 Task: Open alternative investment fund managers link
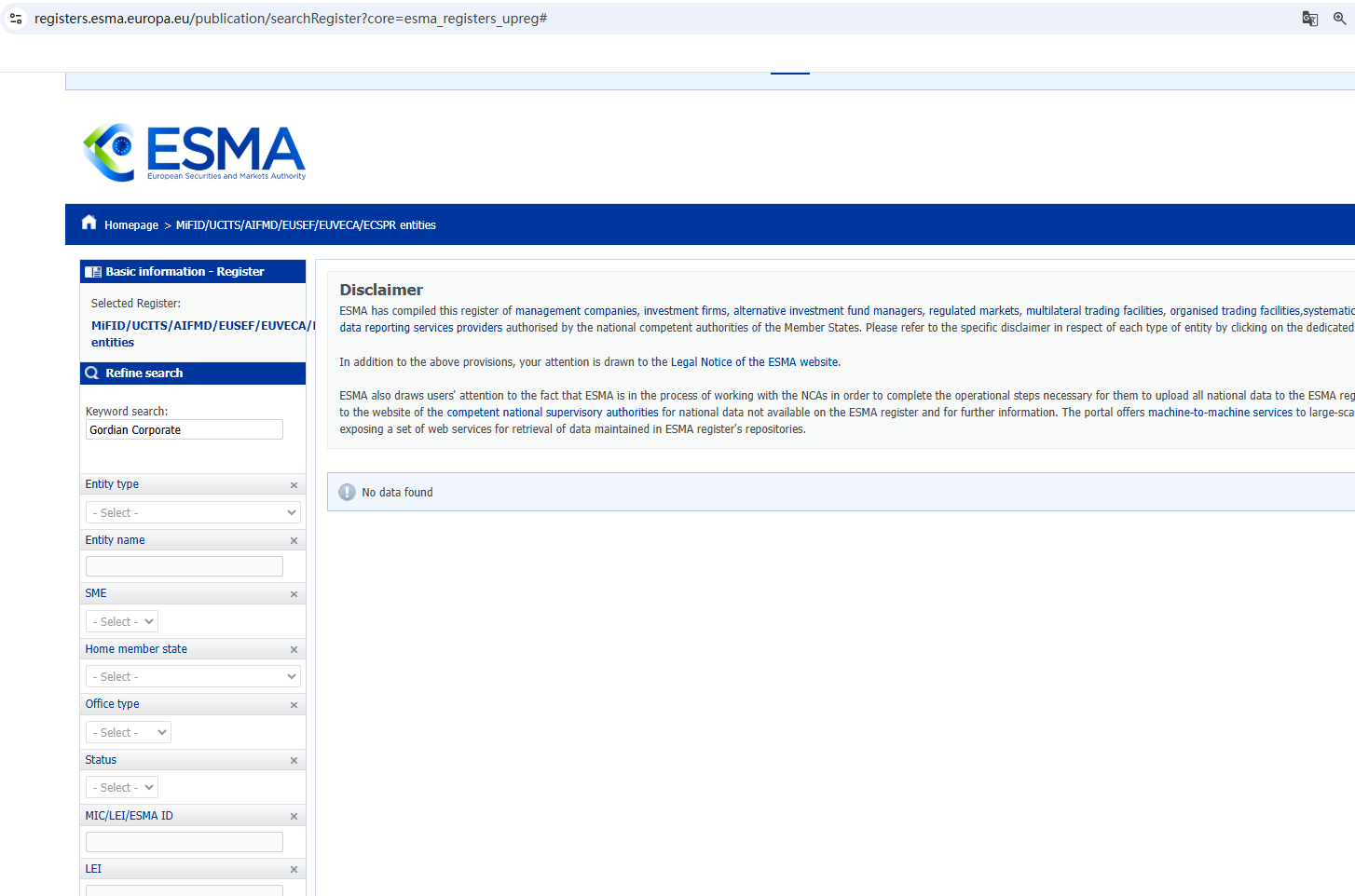coord(828,311)
